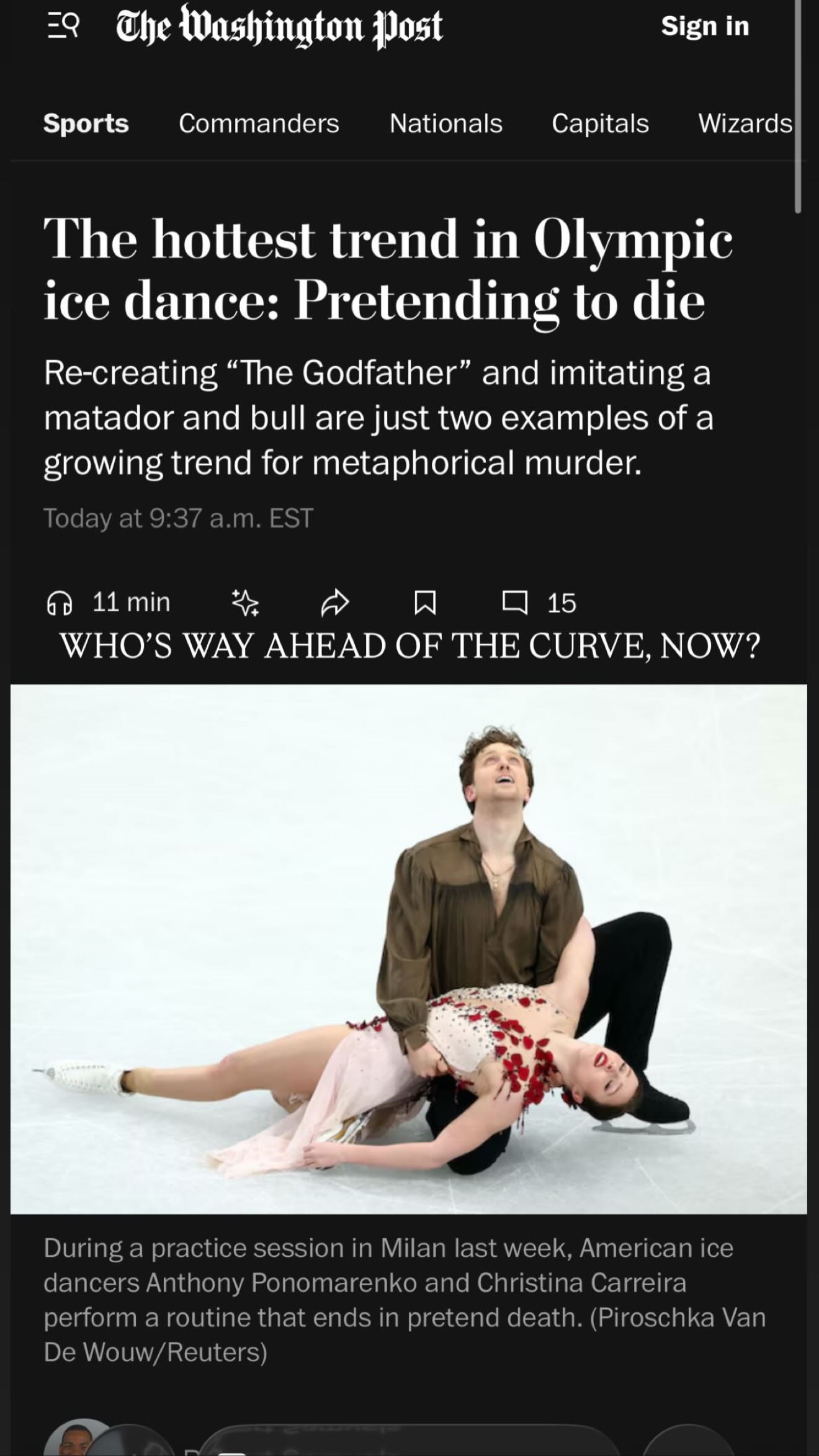Click the Sign in button
Screen dimensions: 819x1456
(705, 26)
